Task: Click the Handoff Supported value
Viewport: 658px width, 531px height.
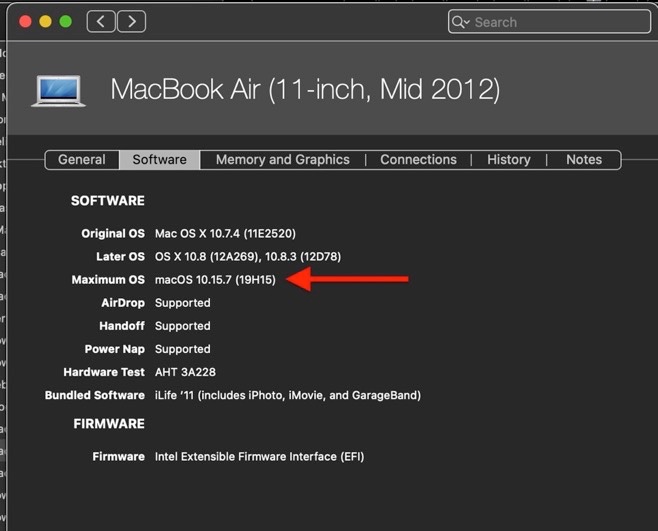Action: pyautogui.click(x=183, y=326)
